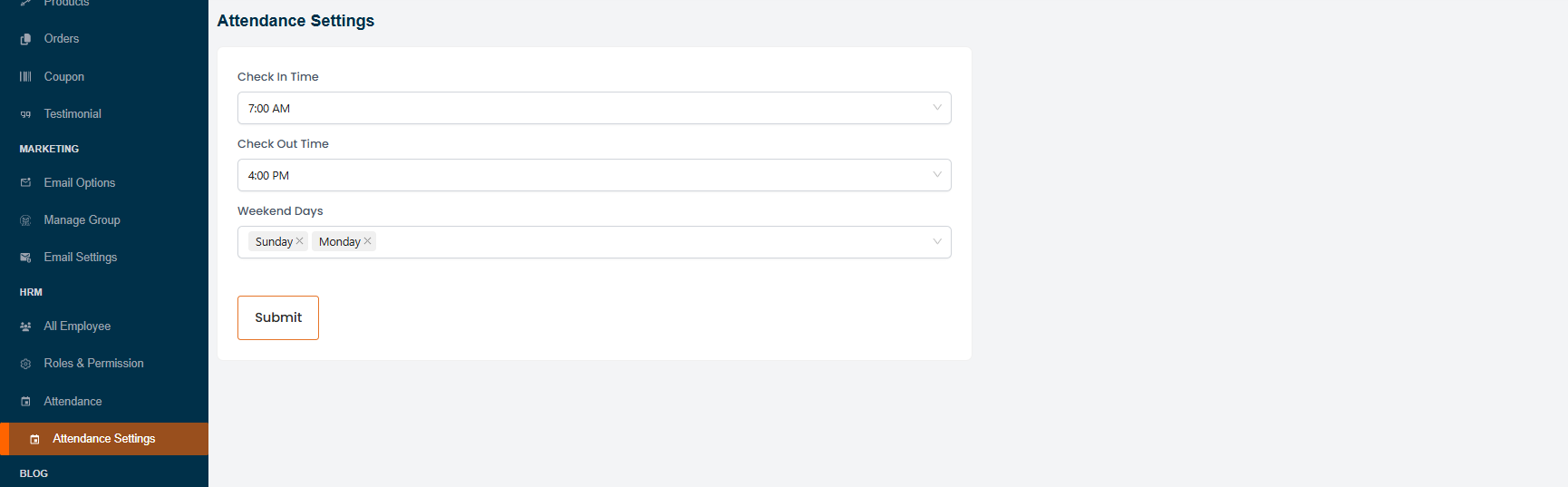Viewport: 1568px width, 487px height.
Task: Remove the Sunday weekend day tag
Action: [300, 241]
